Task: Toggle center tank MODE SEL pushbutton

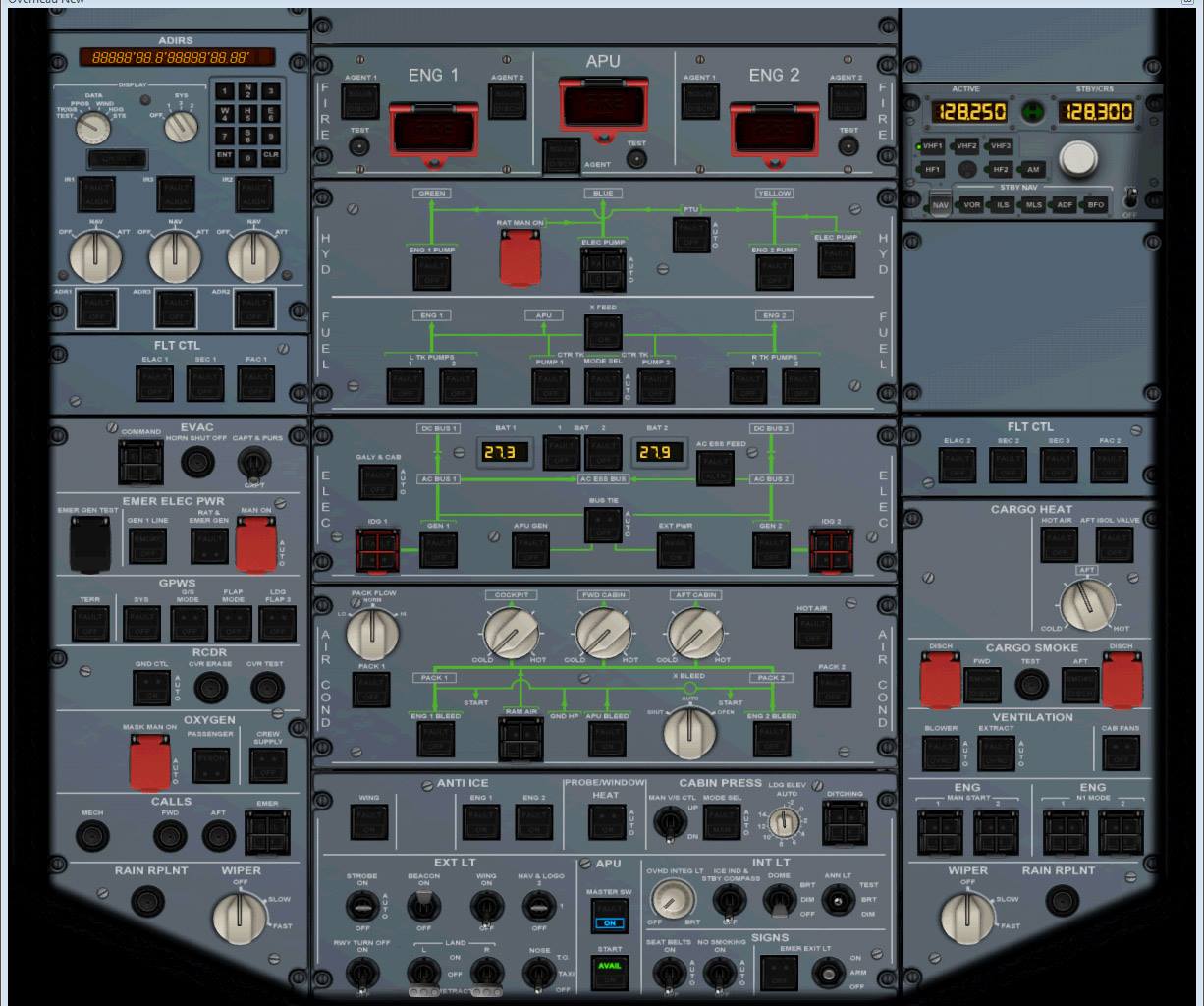Action: [x=603, y=385]
